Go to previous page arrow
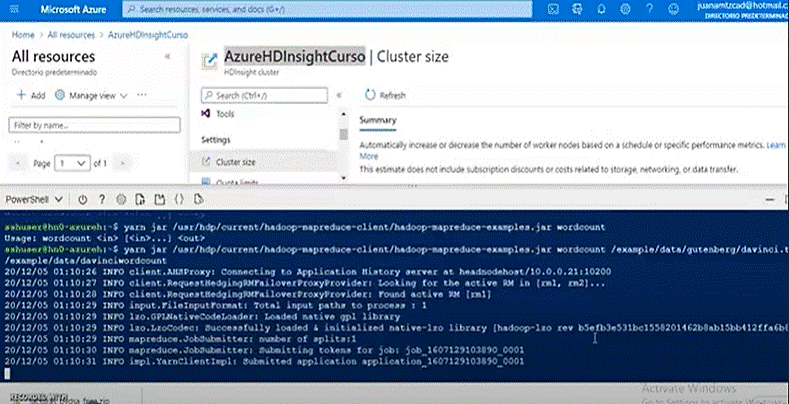The image size is (789, 404). pyautogui.click(x=19, y=164)
